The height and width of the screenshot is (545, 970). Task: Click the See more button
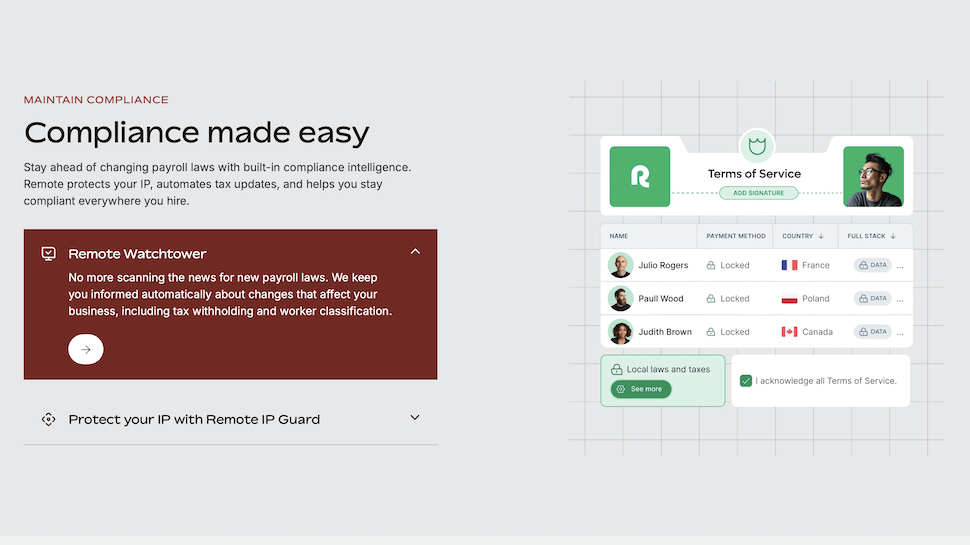(641, 389)
